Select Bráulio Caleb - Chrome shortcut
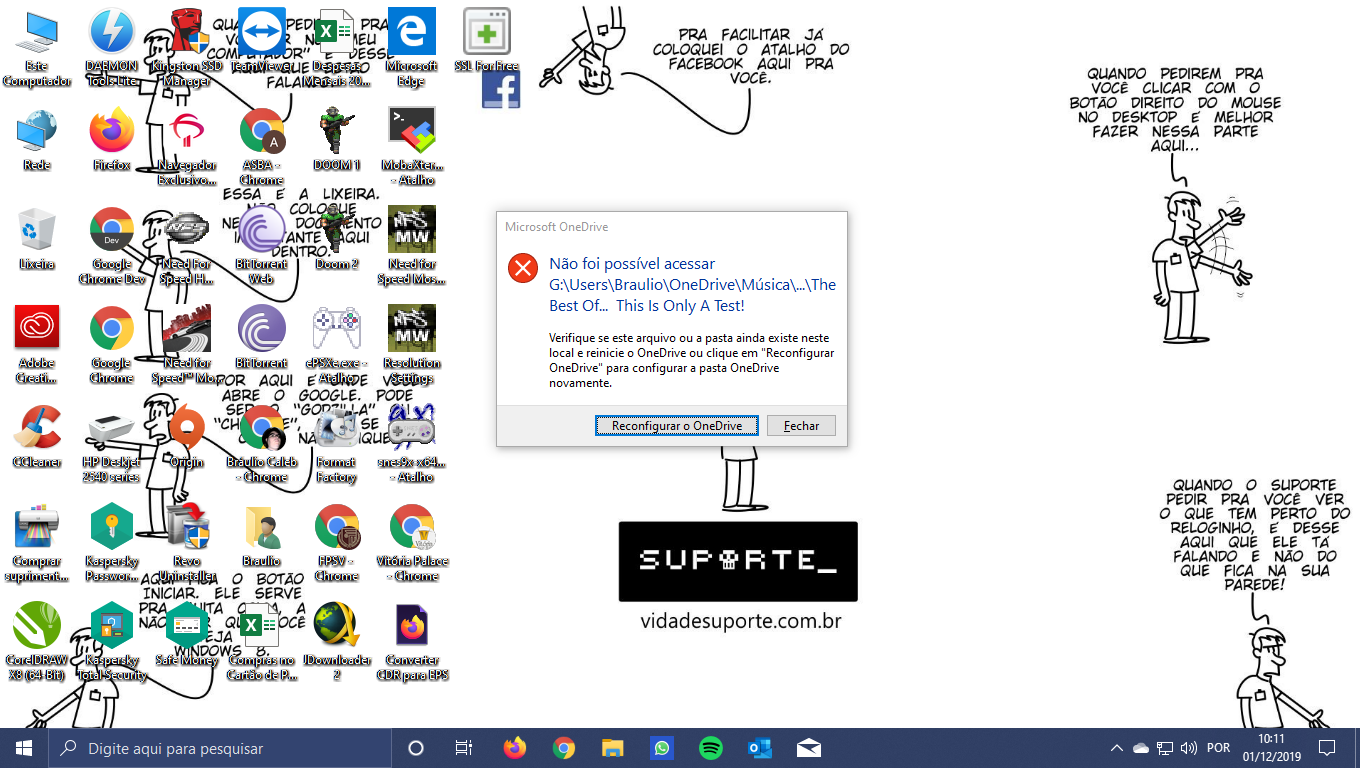Image resolution: width=1360 pixels, height=768 pixels. pyautogui.click(x=262, y=446)
